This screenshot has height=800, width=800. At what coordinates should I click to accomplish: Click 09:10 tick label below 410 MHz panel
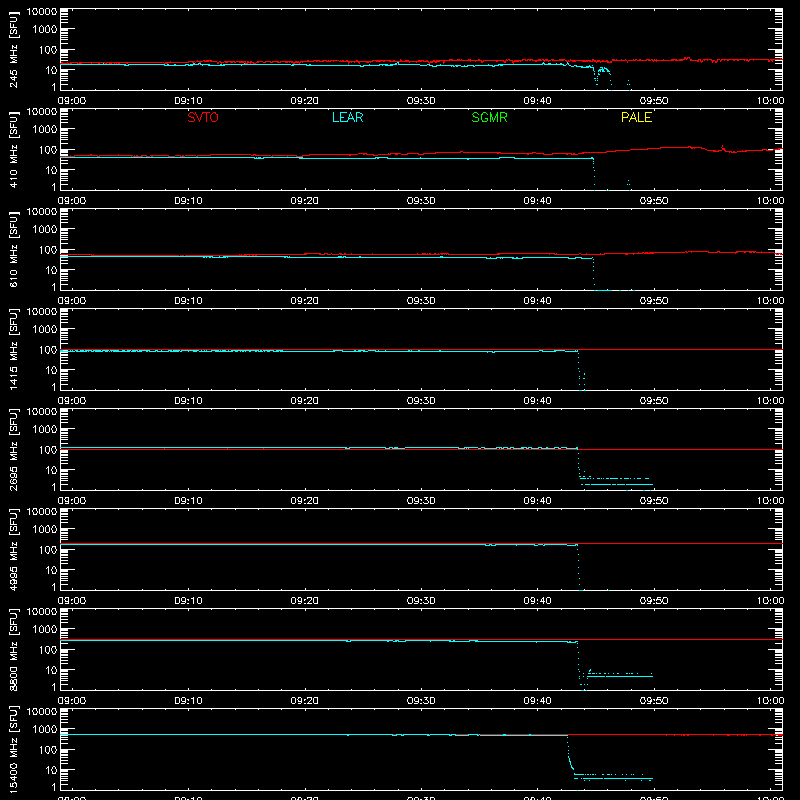(188, 201)
